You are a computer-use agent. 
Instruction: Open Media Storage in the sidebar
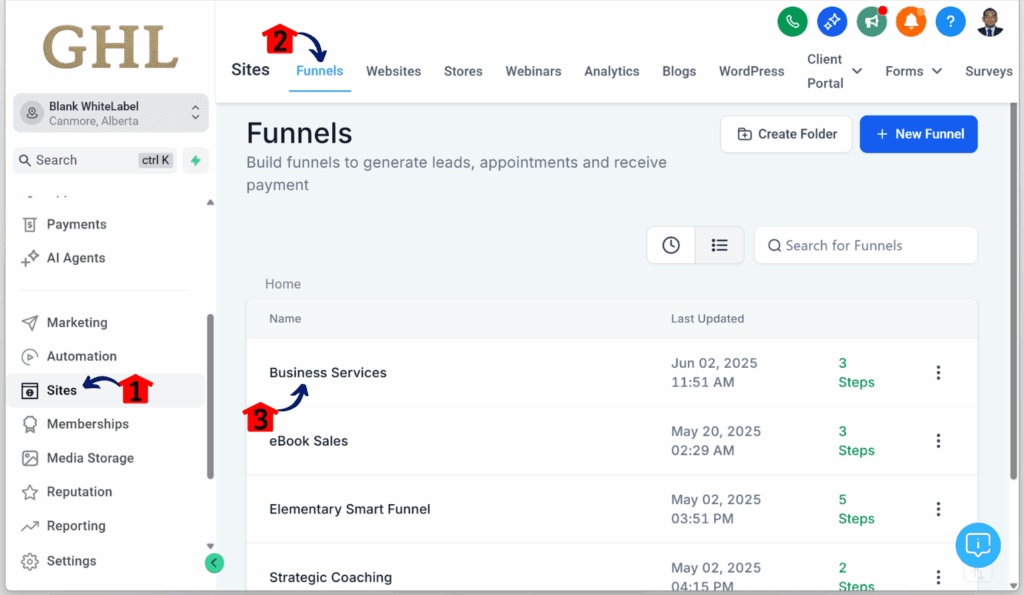click(x=78, y=458)
